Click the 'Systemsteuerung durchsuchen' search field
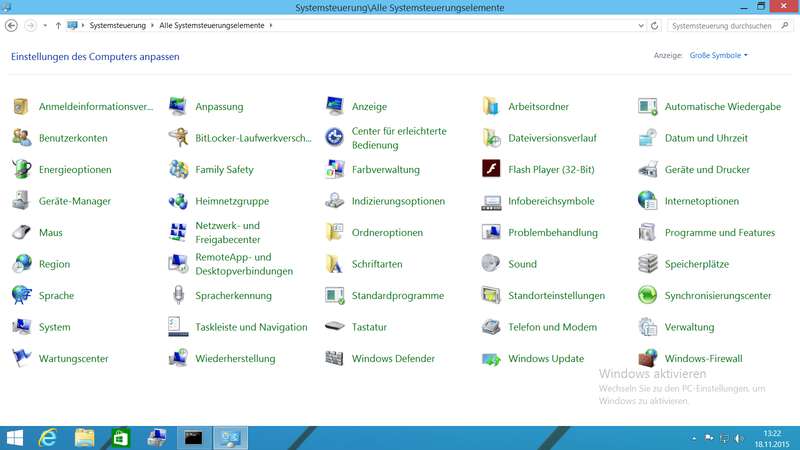Viewport: 800px width, 450px height. pos(722,25)
